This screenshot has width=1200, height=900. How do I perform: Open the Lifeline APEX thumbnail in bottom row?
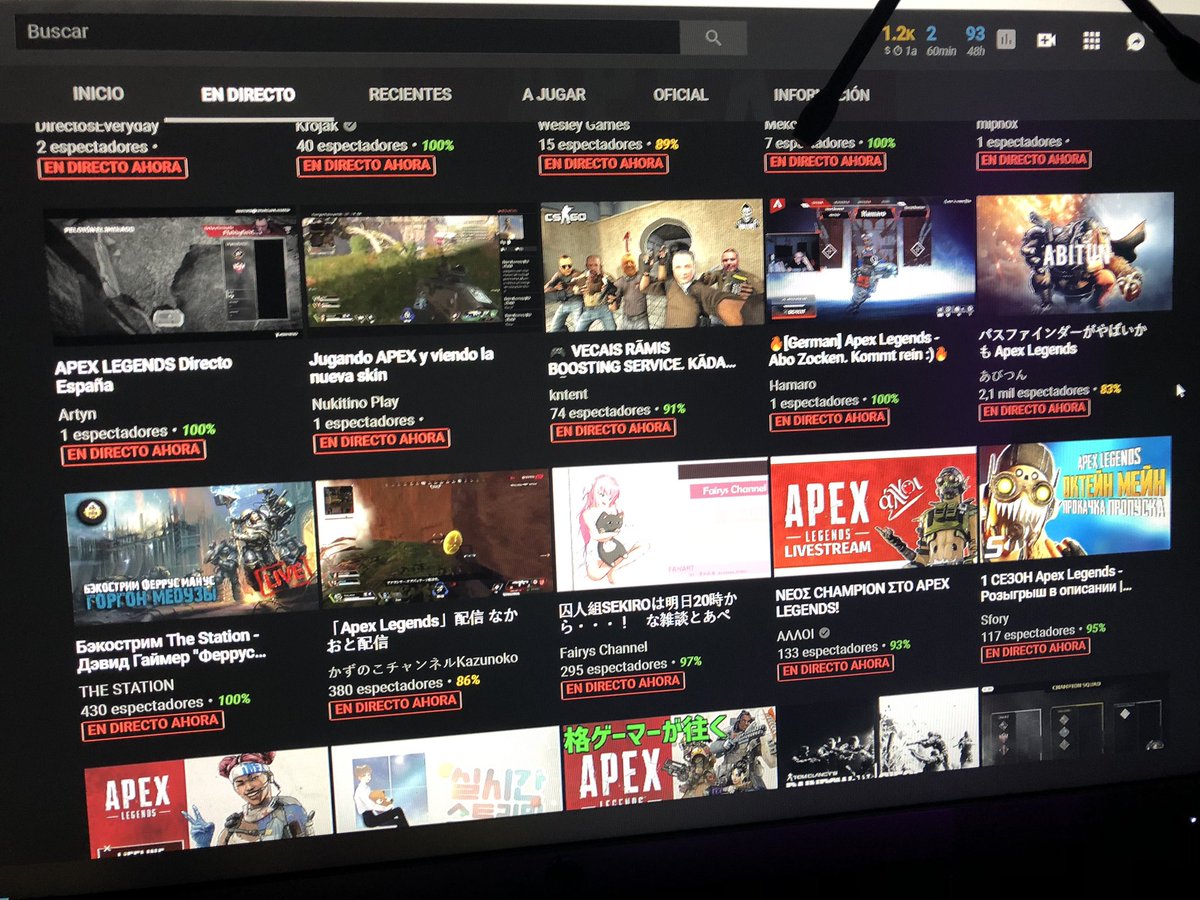pyautogui.click(x=207, y=804)
